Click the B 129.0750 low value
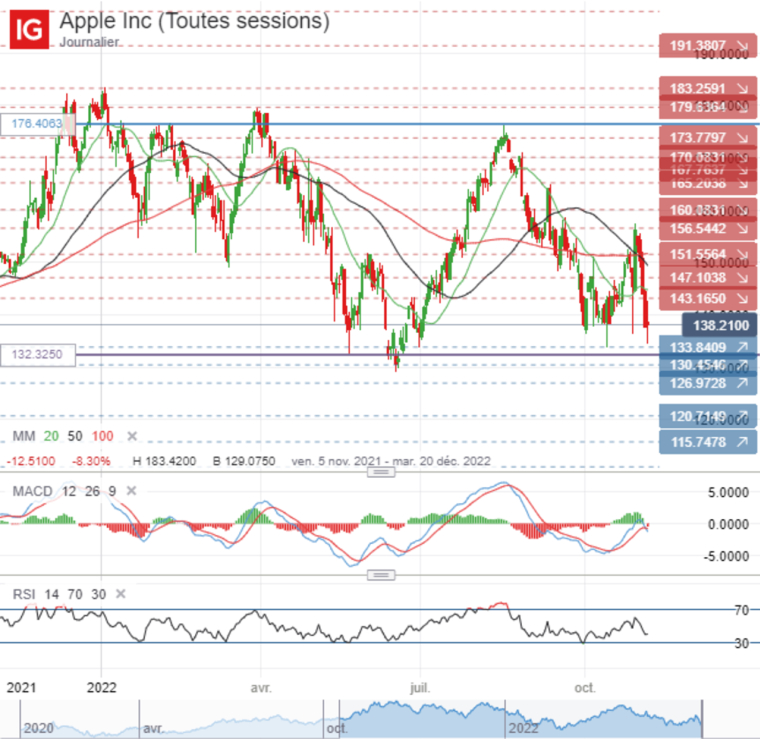Image resolution: width=760 pixels, height=739 pixels. (x=244, y=461)
